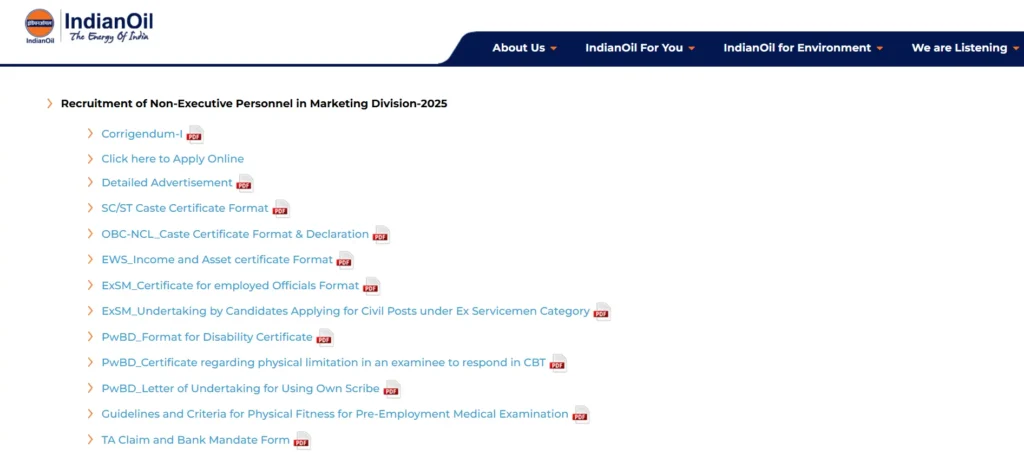Click the chevron beside PwBD_Format for Disability Certificate
This screenshot has height=455, width=1024.
[x=90, y=337]
